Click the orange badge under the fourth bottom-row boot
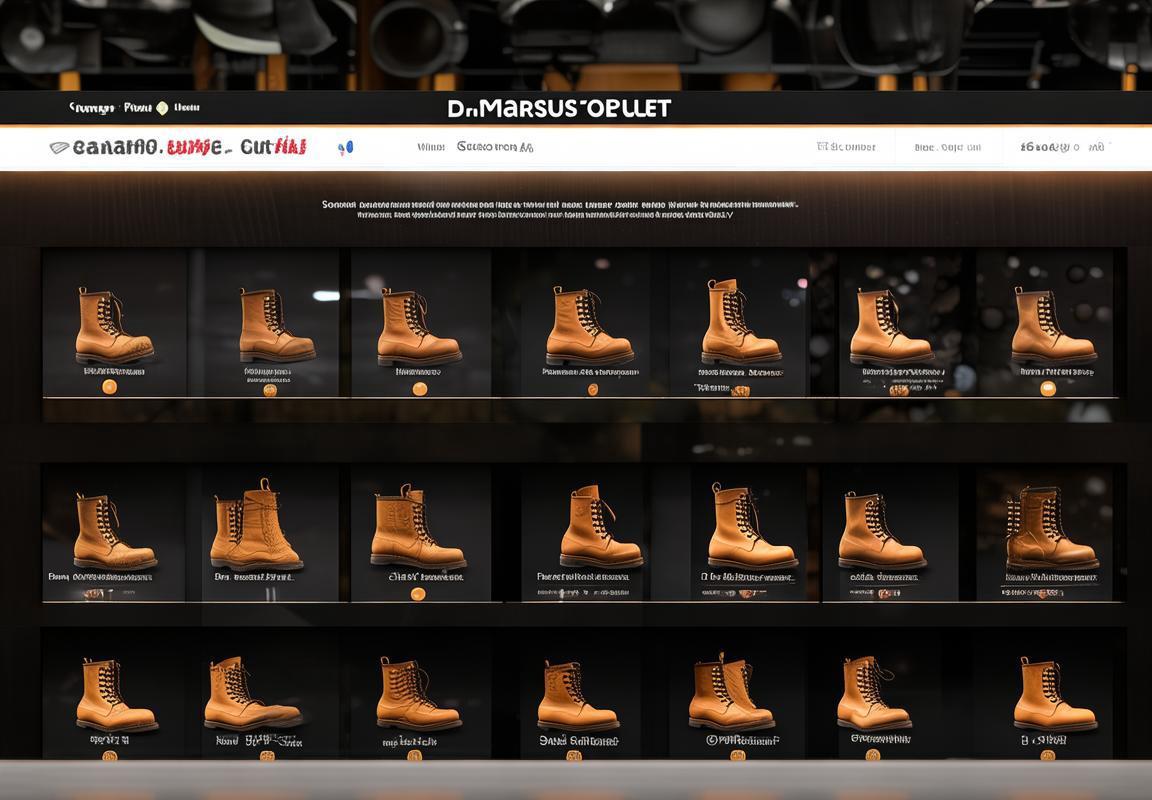The width and height of the screenshot is (1152, 800). [574, 755]
